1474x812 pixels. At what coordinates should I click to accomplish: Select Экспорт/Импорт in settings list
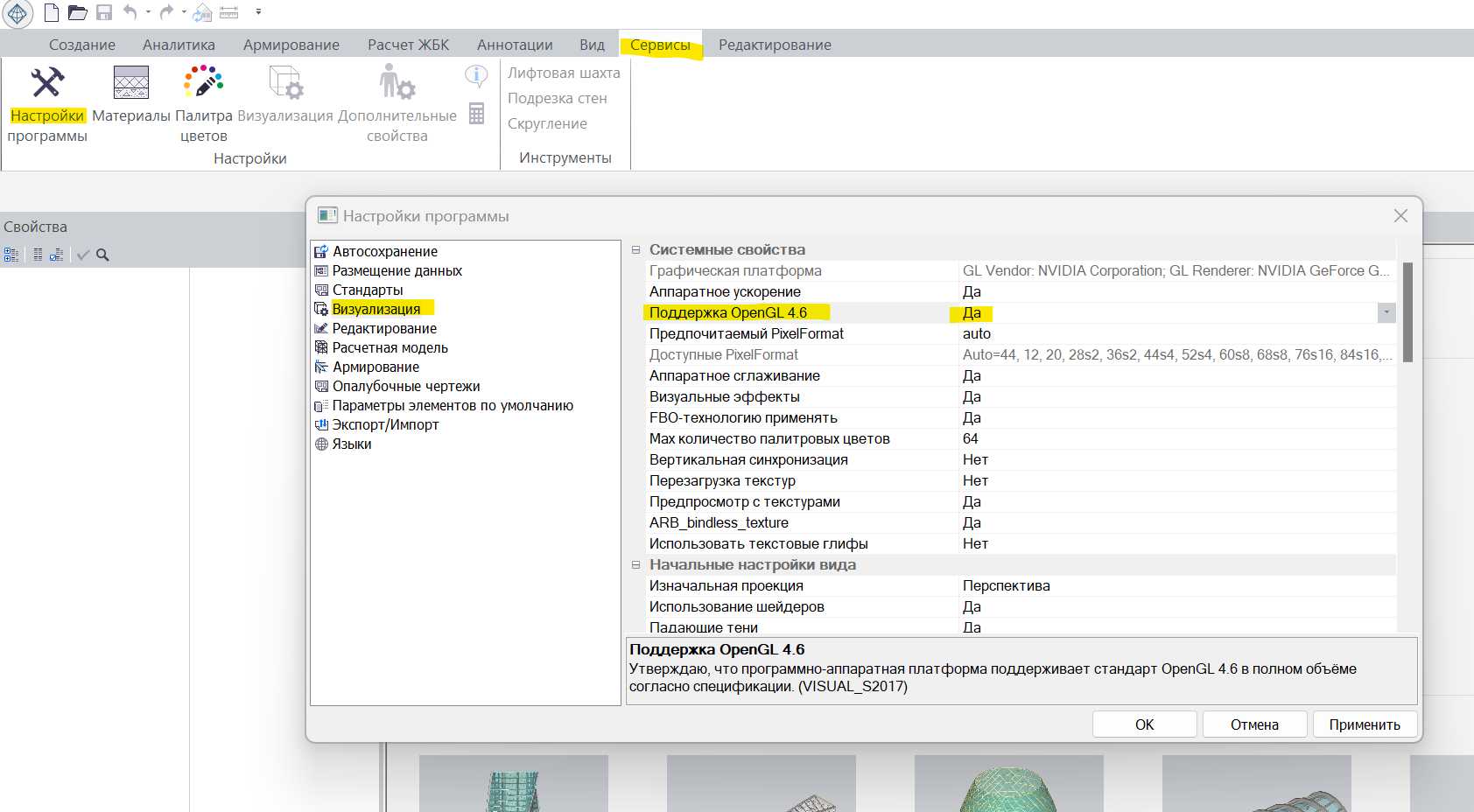pos(385,424)
